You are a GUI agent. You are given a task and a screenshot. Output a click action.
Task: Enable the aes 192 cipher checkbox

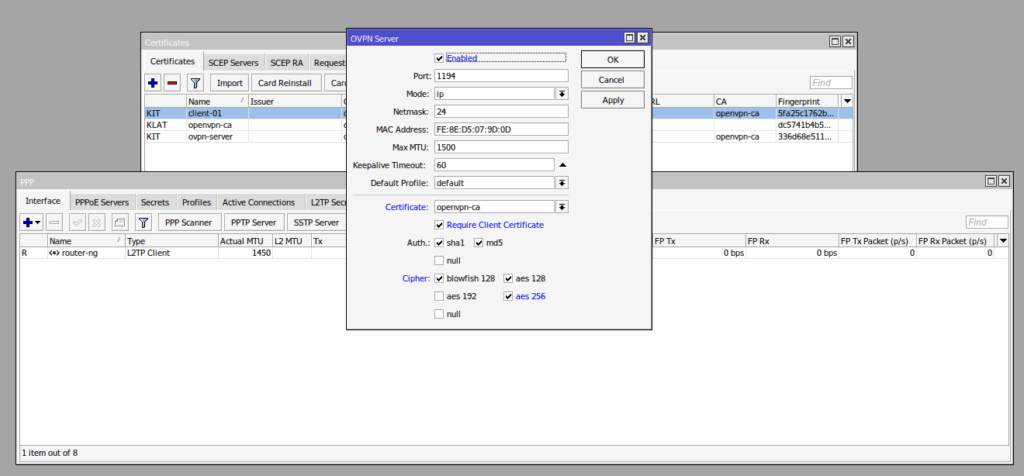click(439, 296)
